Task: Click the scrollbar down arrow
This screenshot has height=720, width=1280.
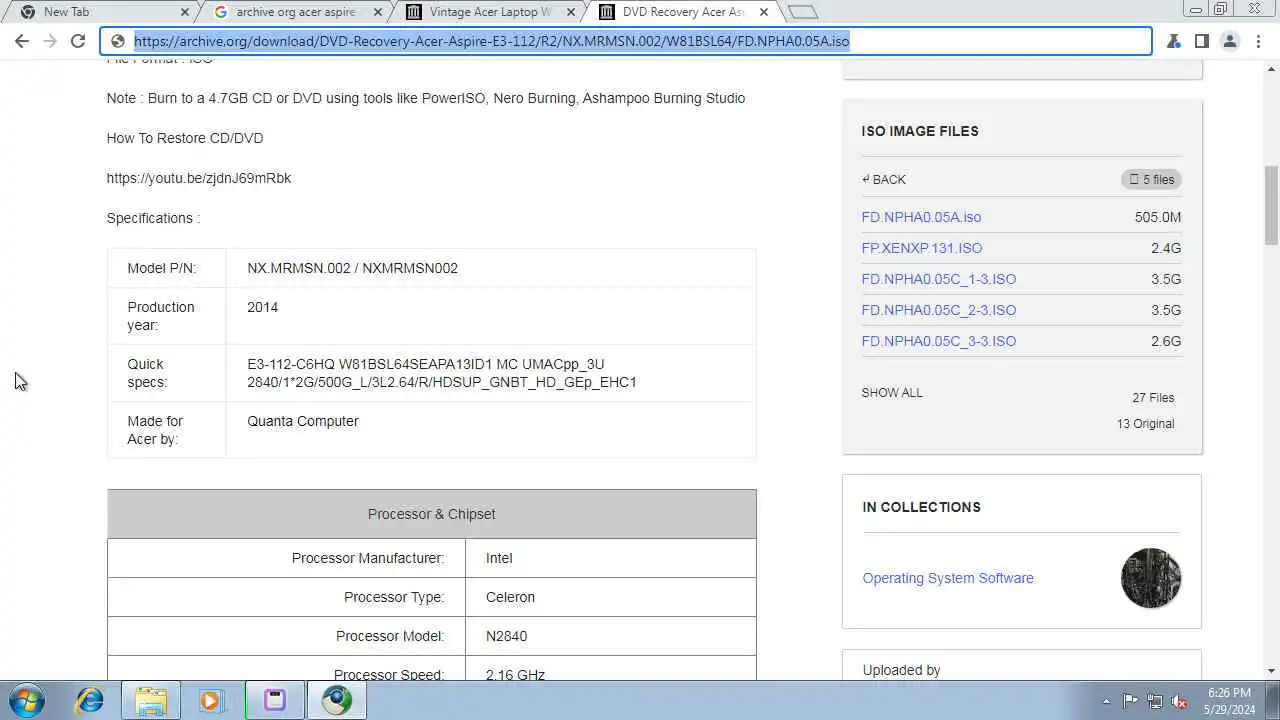Action: pos(1271,671)
